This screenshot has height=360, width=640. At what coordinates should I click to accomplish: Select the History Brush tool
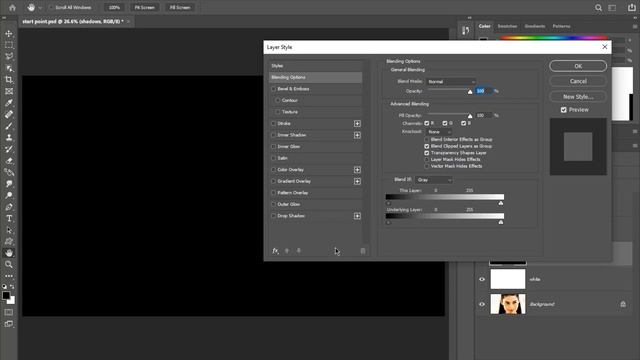tap(9, 149)
